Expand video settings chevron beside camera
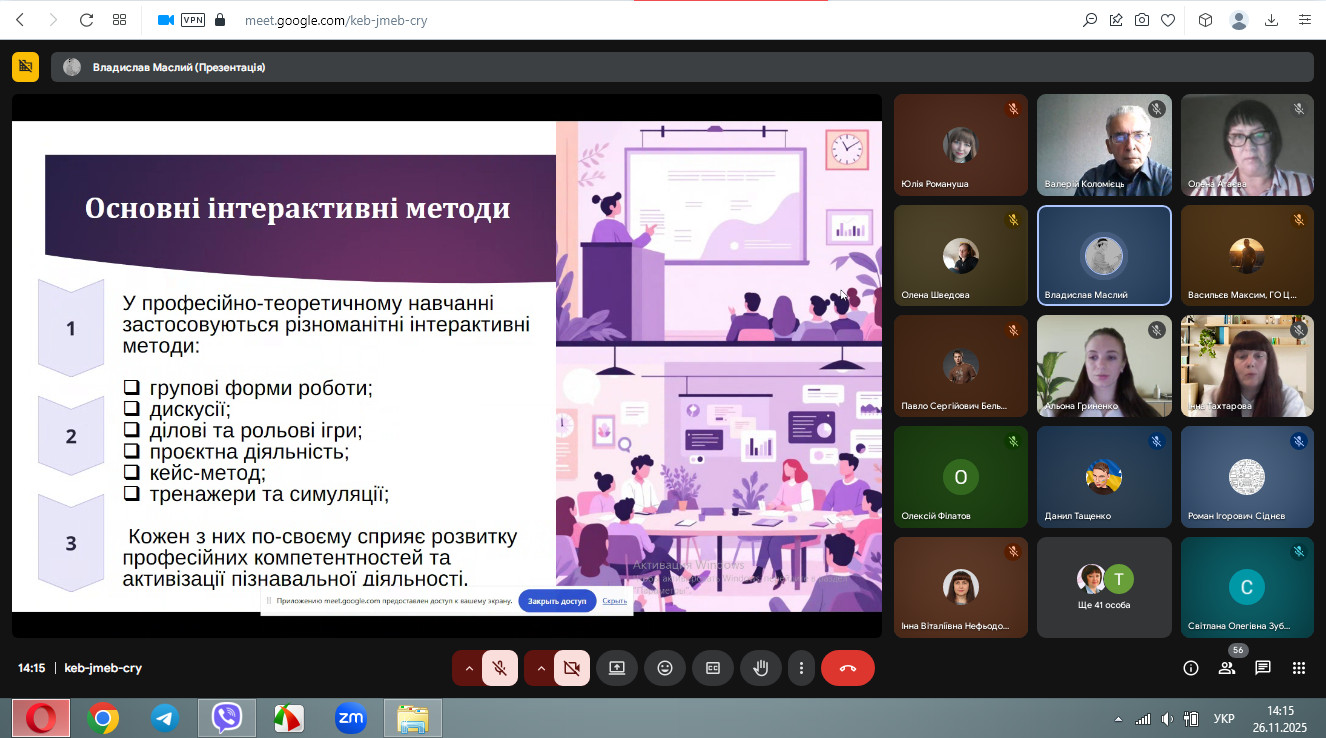1326x738 pixels. (x=539, y=668)
